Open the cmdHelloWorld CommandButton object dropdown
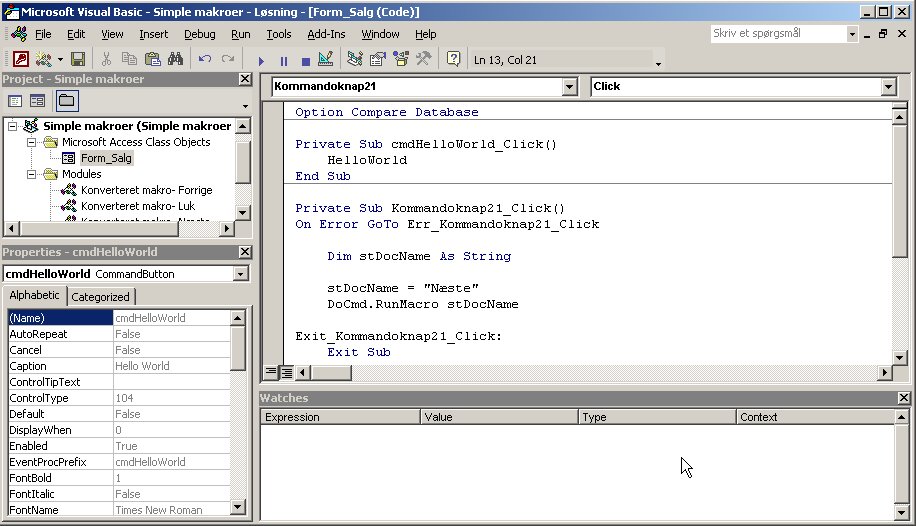 (x=240, y=274)
